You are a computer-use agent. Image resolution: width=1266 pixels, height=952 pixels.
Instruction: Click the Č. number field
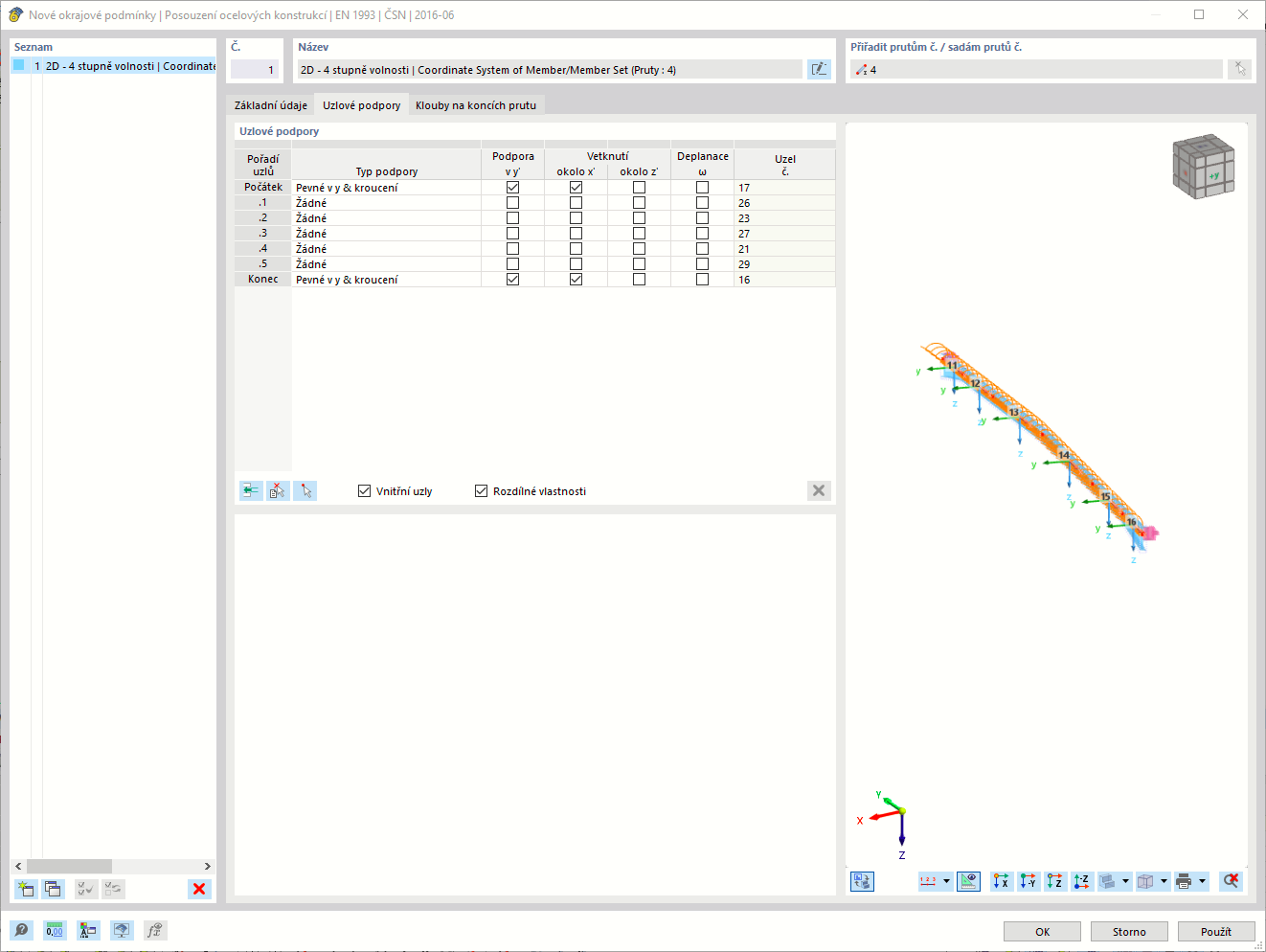tap(255, 69)
